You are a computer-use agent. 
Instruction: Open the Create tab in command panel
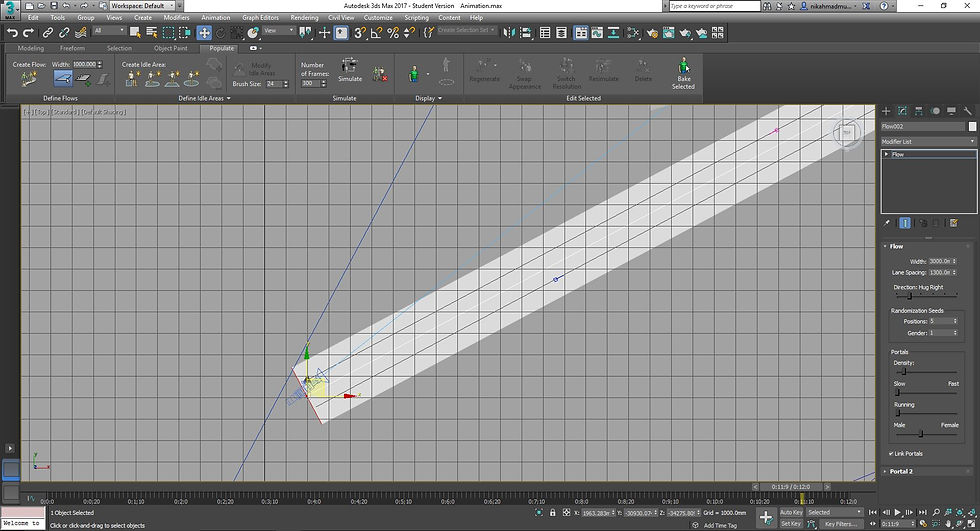click(x=886, y=111)
